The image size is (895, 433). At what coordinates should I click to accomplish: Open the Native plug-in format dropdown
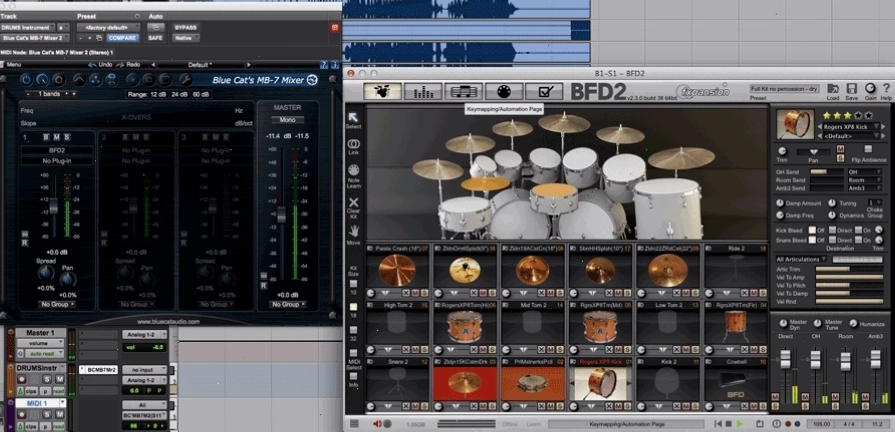[186, 38]
